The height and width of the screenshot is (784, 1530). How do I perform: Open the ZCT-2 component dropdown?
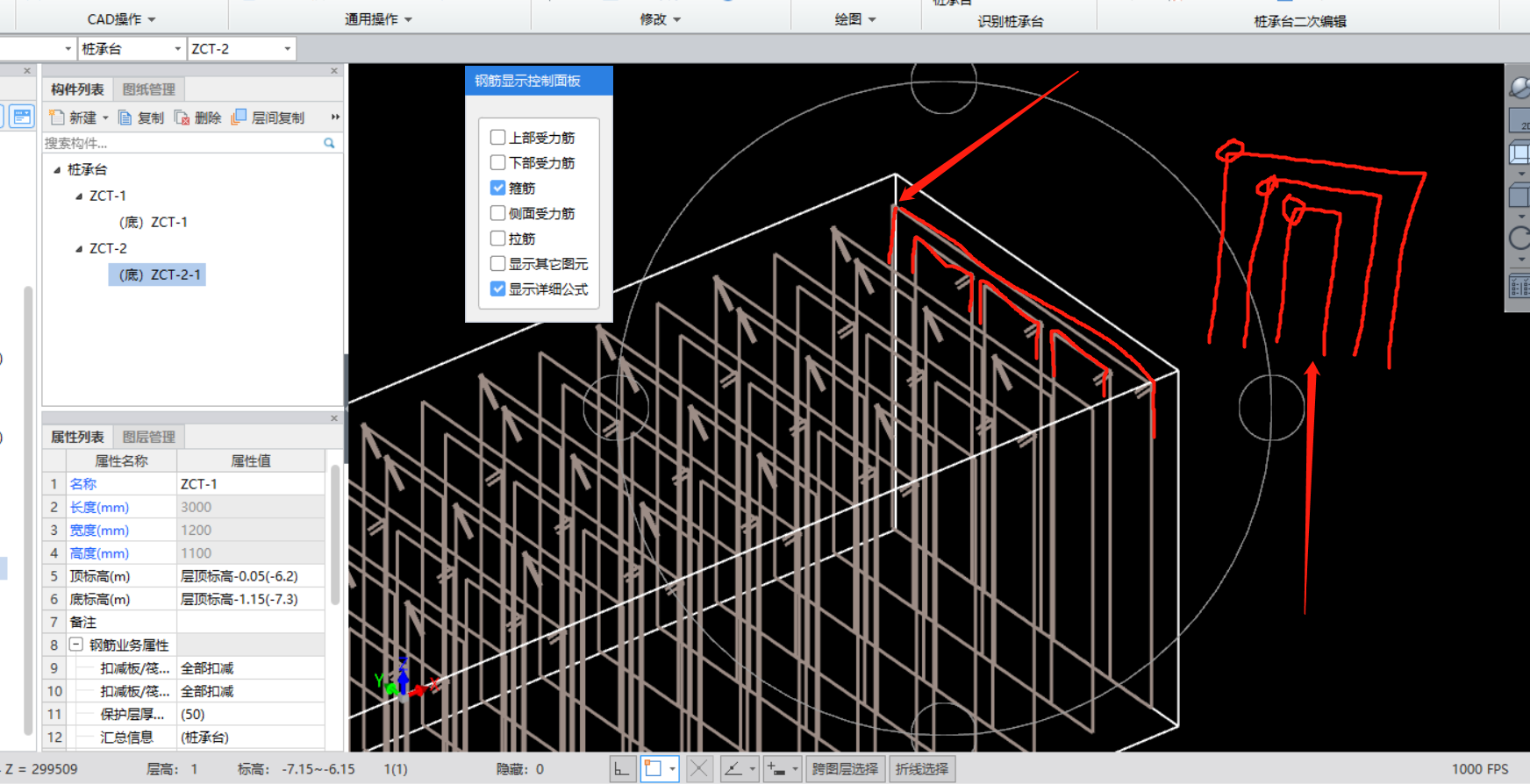click(287, 49)
